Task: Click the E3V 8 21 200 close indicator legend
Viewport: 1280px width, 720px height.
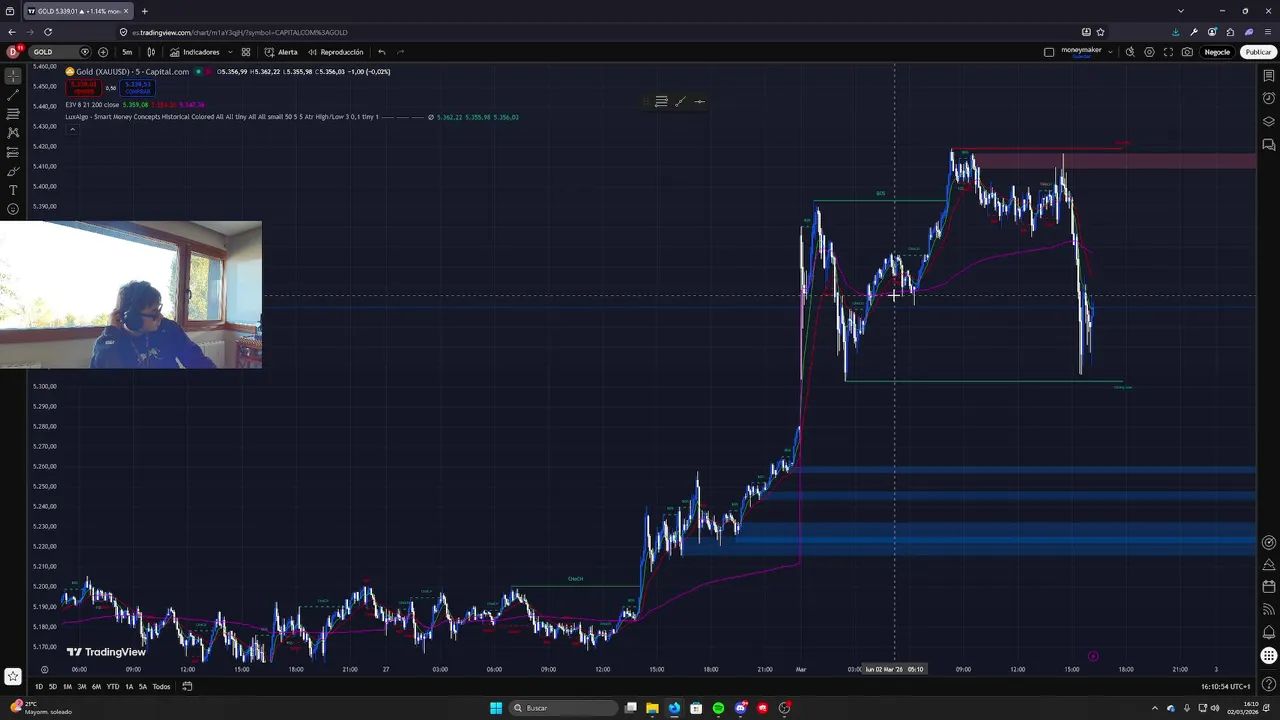Action: [92, 104]
